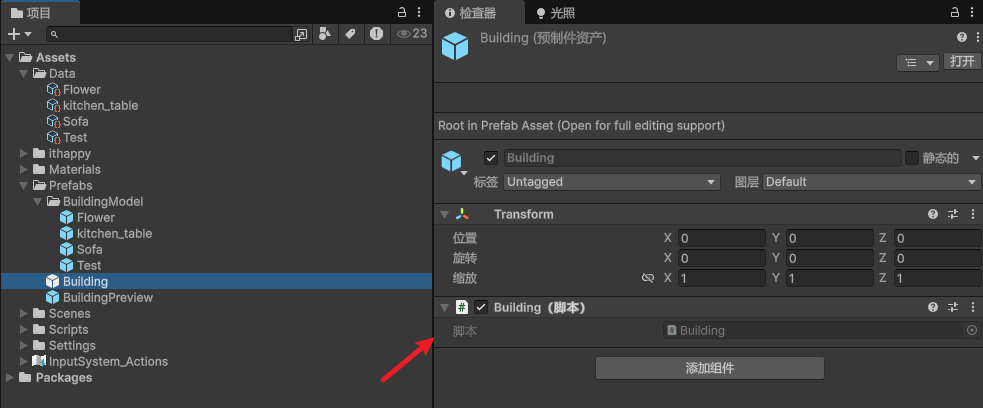983x408 pixels.
Task: Expand the Settings folder
Action: 23,345
